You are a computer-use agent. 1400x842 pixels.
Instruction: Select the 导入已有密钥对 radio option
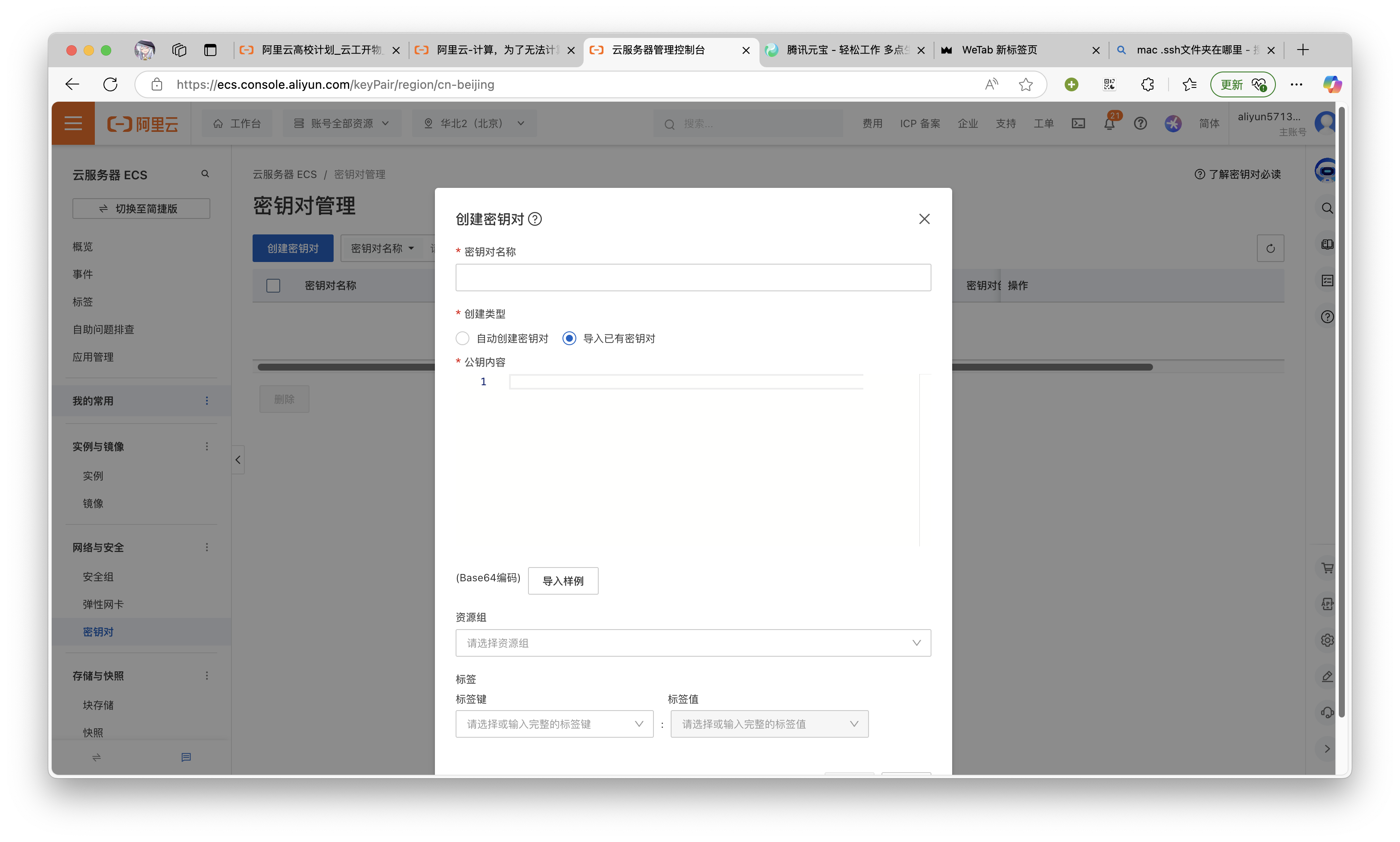click(569, 339)
